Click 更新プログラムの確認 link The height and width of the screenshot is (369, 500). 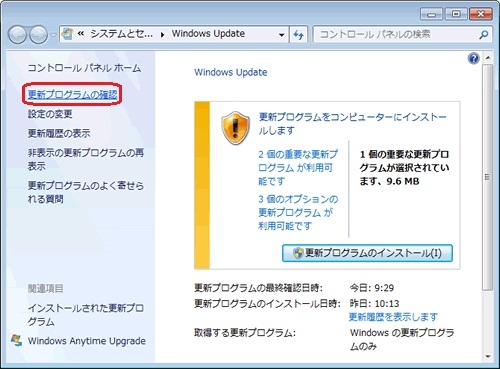click(72, 95)
